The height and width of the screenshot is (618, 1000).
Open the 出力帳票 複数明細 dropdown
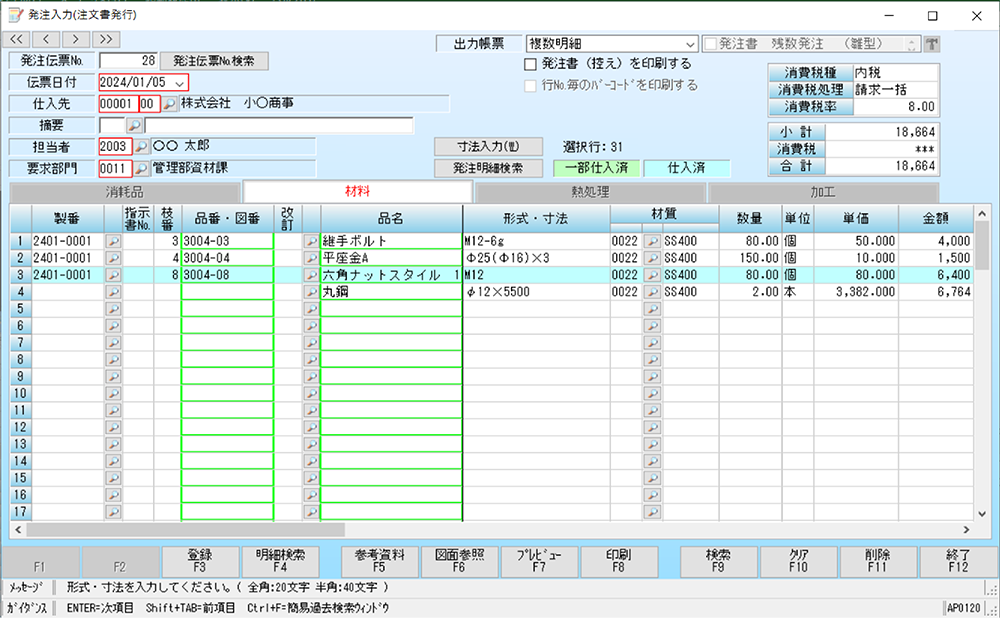690,44
